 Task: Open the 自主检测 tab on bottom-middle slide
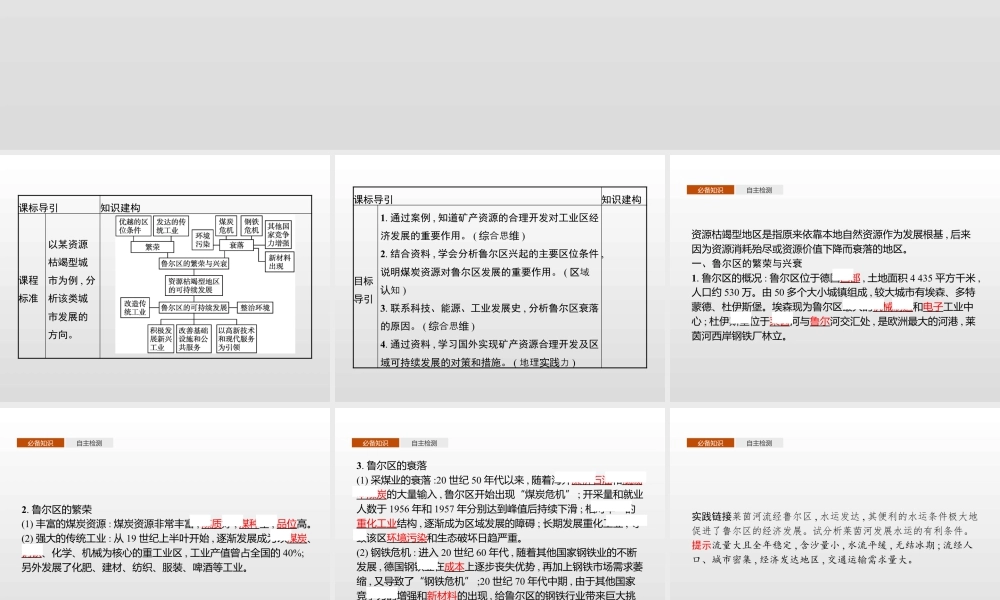pyautogui.click(x=425, y=444)
